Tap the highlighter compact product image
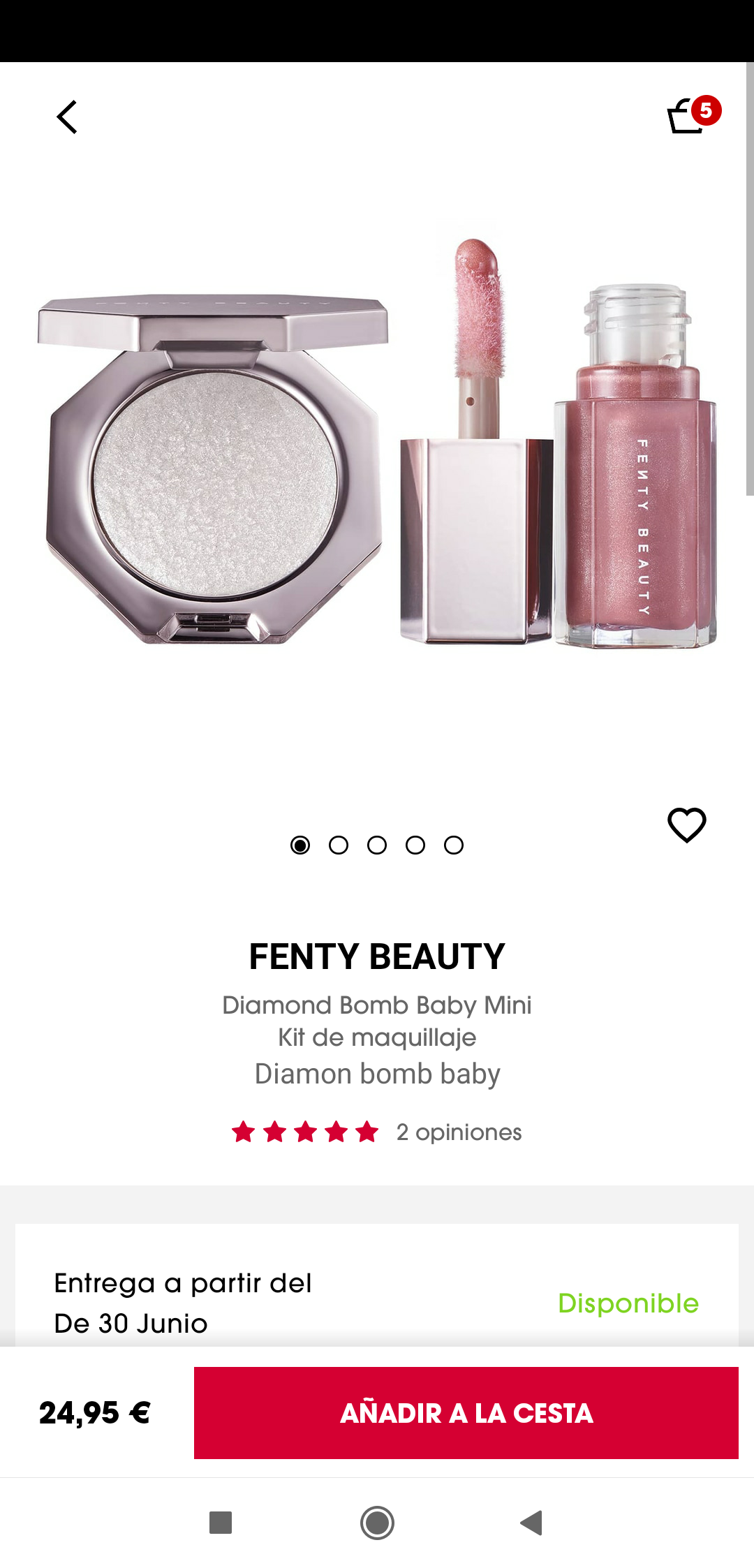Viewport: 754px width, 1568px height. click(x=213, y=468)
